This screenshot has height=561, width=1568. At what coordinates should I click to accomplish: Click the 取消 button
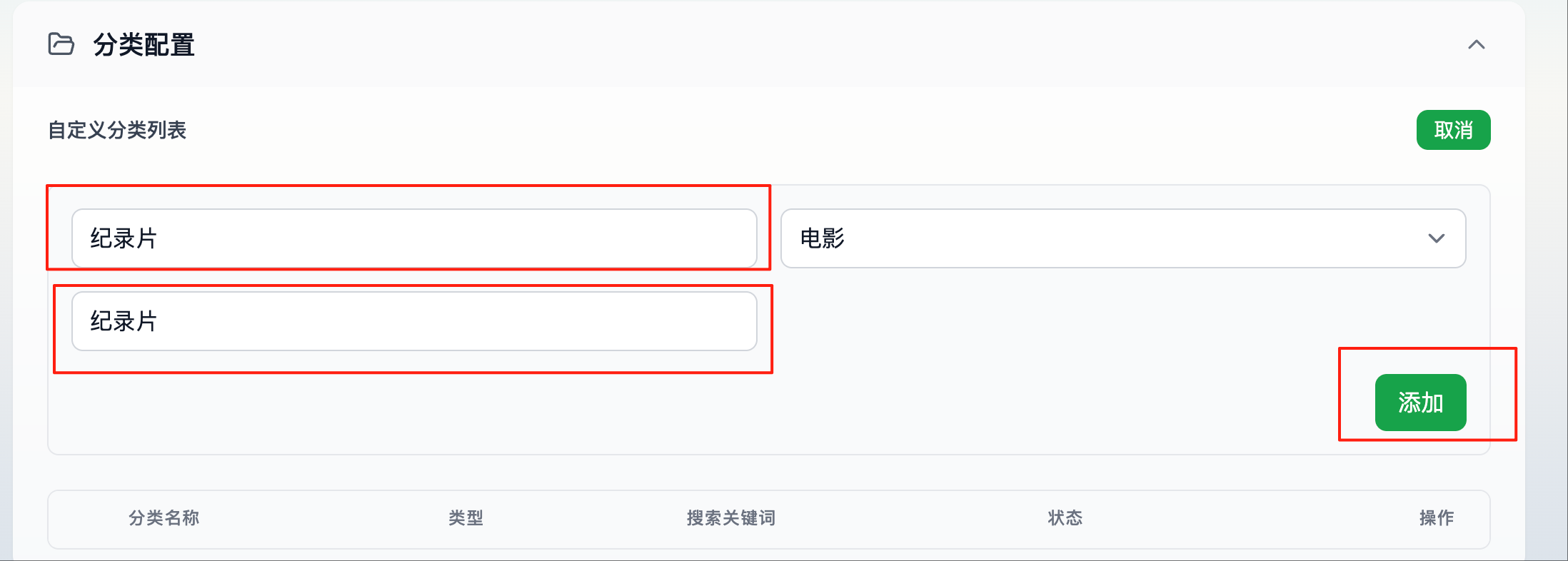pyautogui.click(x=1453, y=130)
